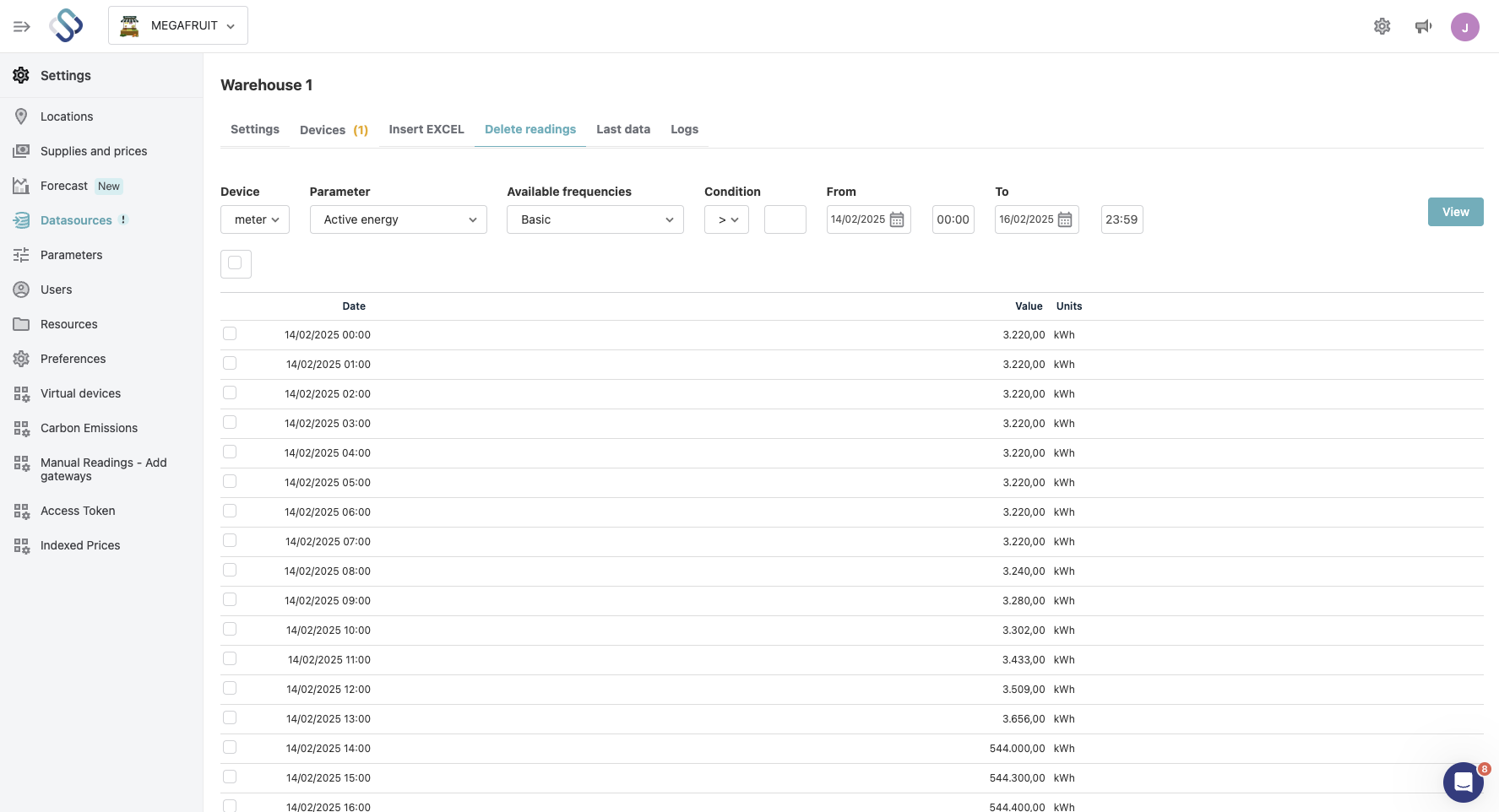The image size is (1499, 812).
Task: Check the 14/02/2025 00:00 reading
Action: [230, 334]
